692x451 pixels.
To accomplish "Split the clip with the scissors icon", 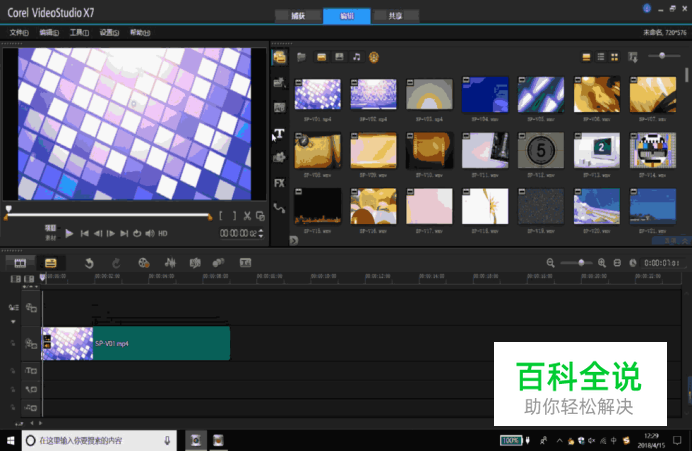I will tap(247, 216).
